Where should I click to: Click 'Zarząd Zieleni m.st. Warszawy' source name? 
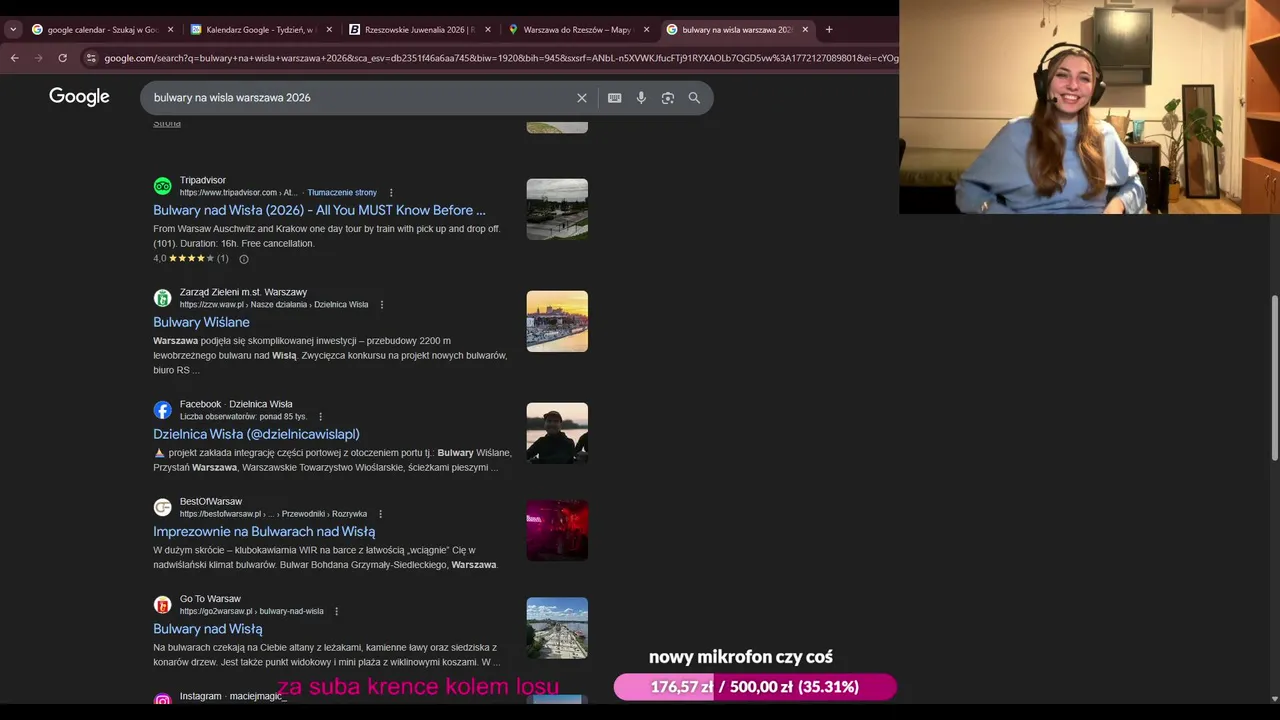coord(243,292)
